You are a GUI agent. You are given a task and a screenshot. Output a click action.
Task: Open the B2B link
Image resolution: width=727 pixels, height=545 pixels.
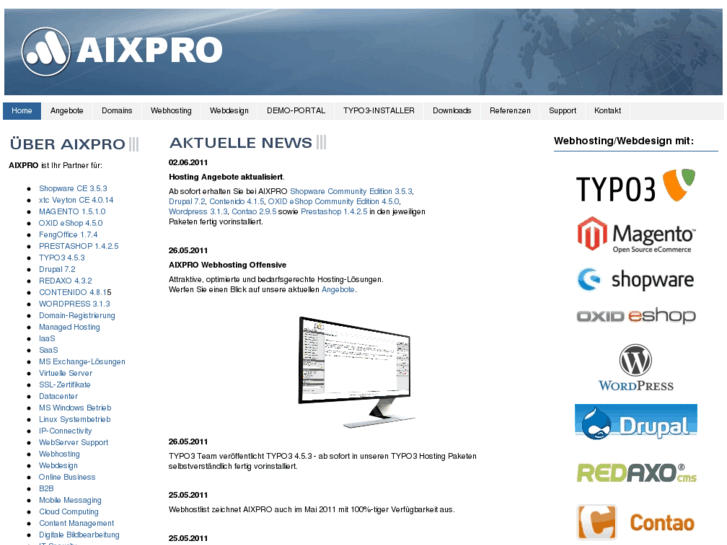pos(46,488)
